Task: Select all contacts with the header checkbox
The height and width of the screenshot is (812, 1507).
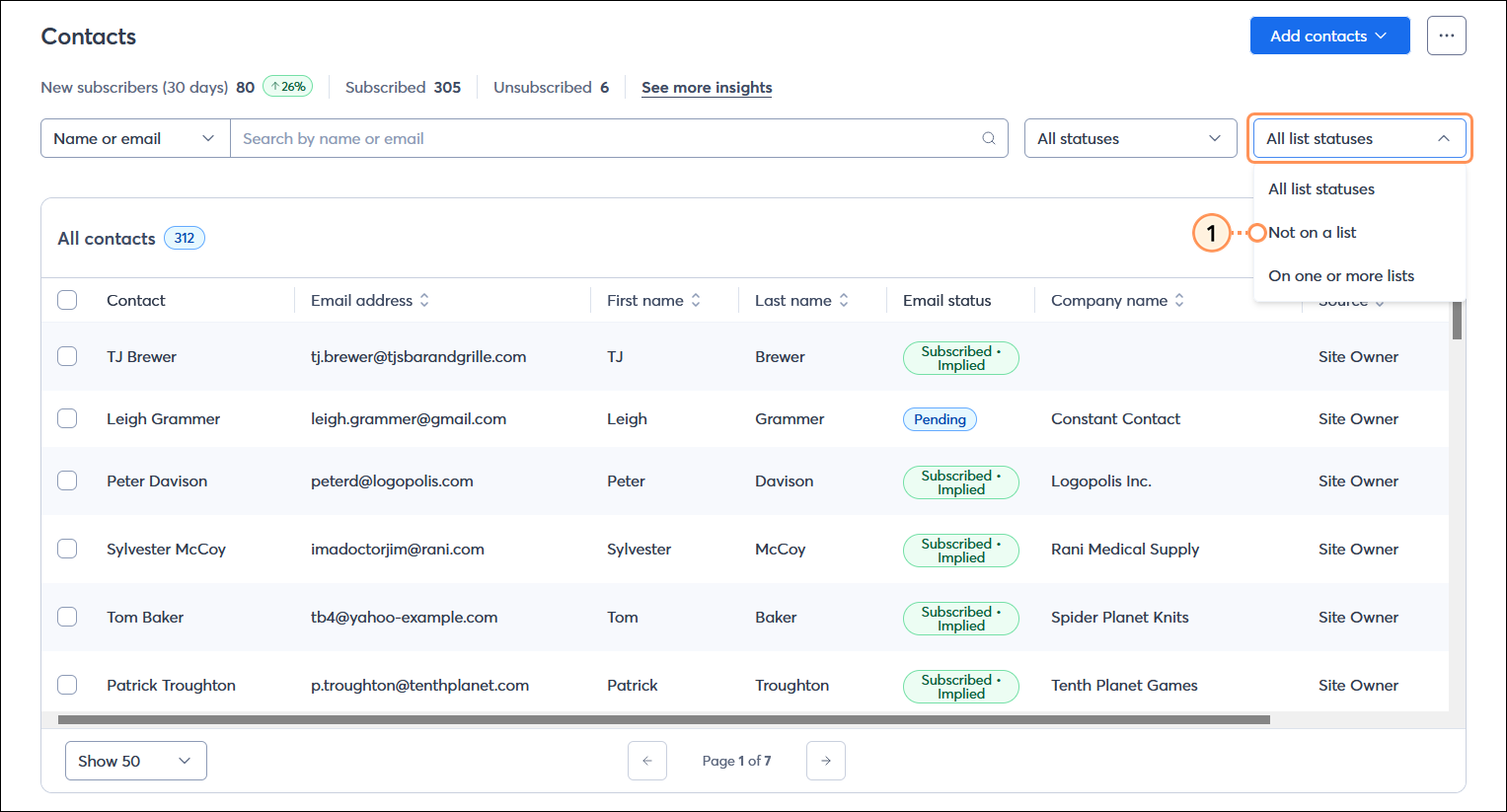Action: 66,300
